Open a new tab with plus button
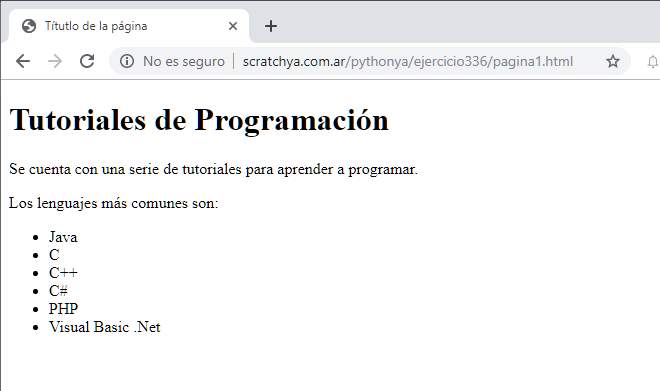This screenshot has height=391, width=660. (271, 26)
